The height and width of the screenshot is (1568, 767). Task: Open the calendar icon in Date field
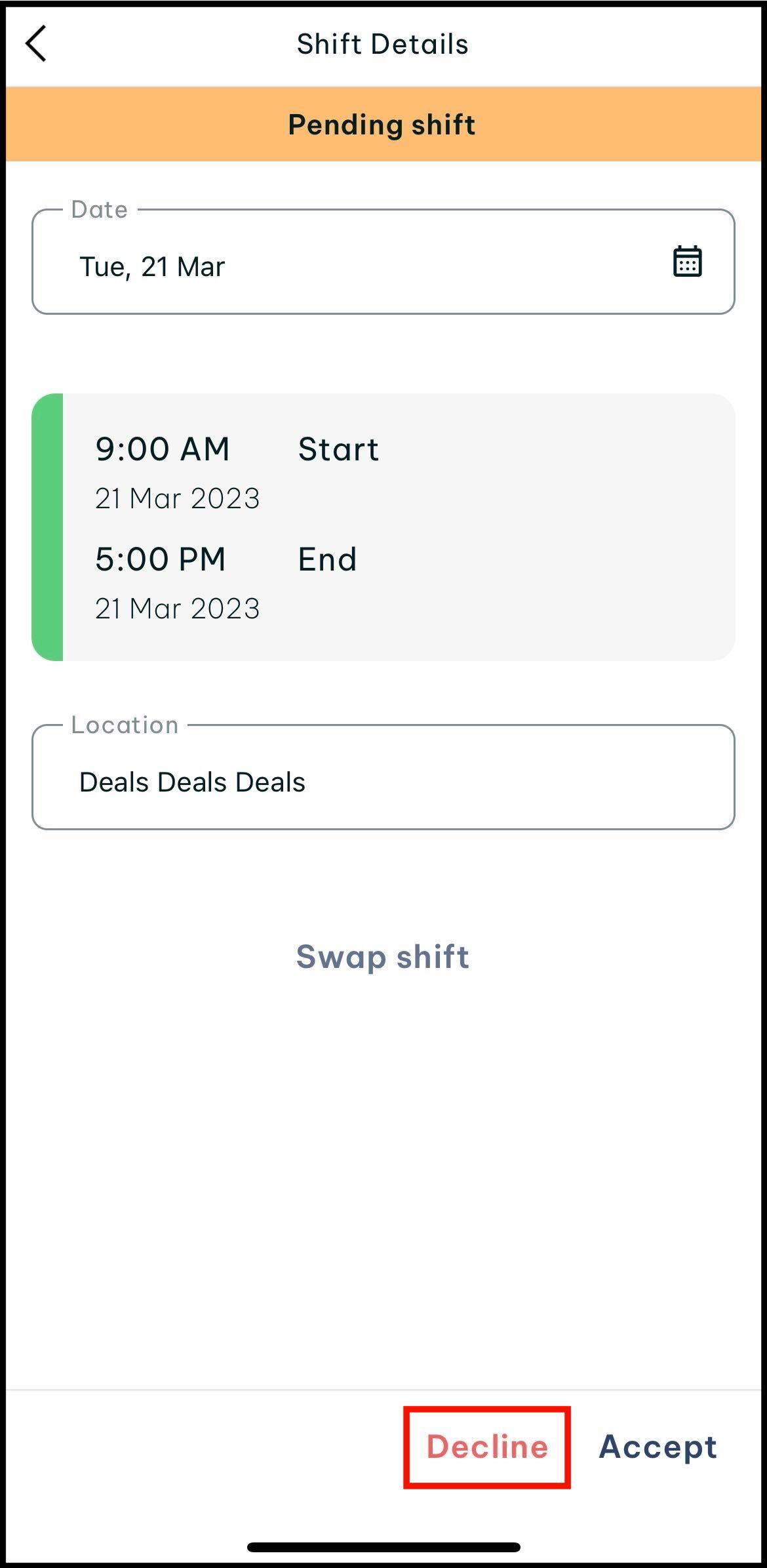687,262
